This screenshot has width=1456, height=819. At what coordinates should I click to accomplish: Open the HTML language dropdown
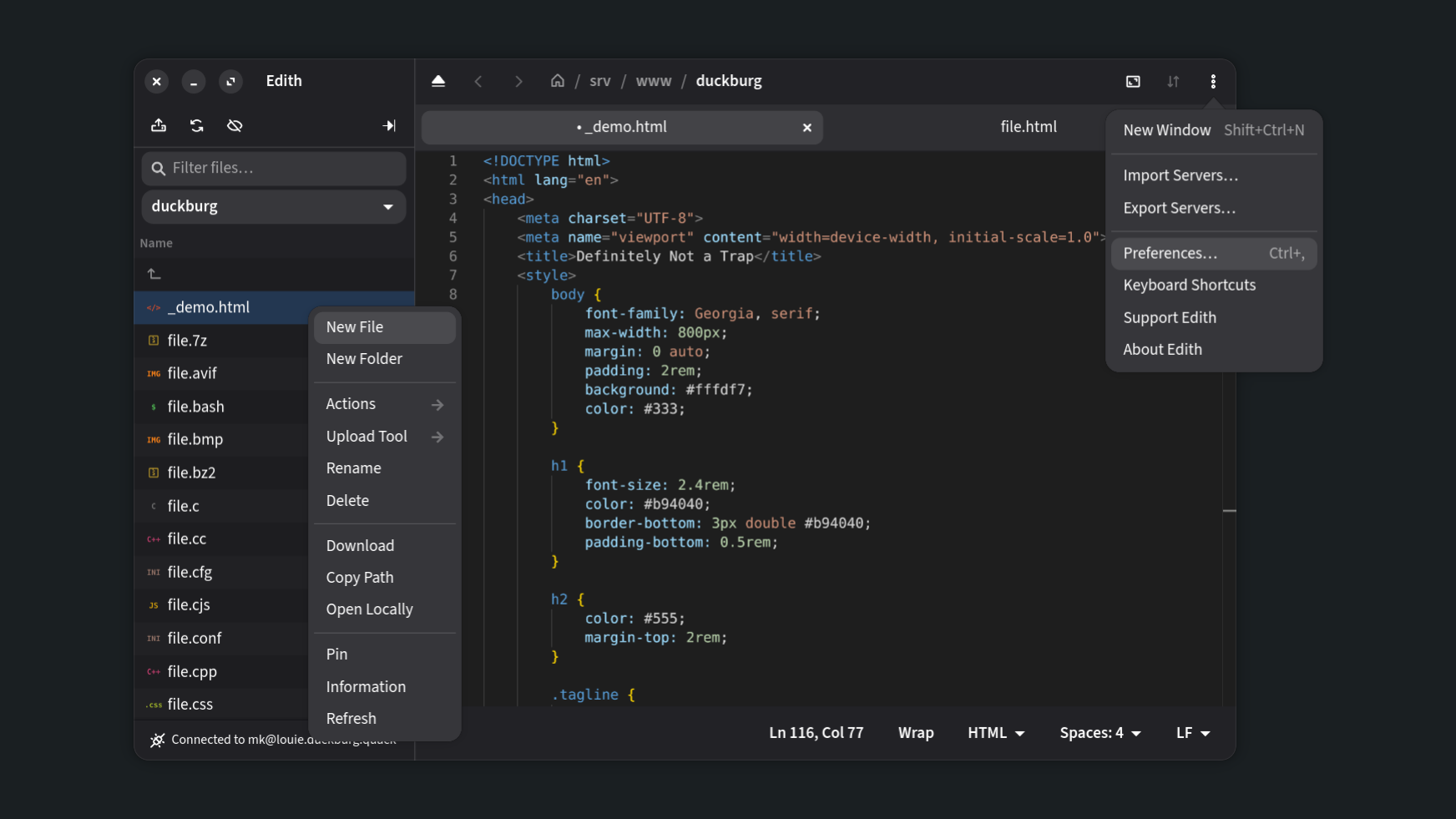[x=996, y=733]
